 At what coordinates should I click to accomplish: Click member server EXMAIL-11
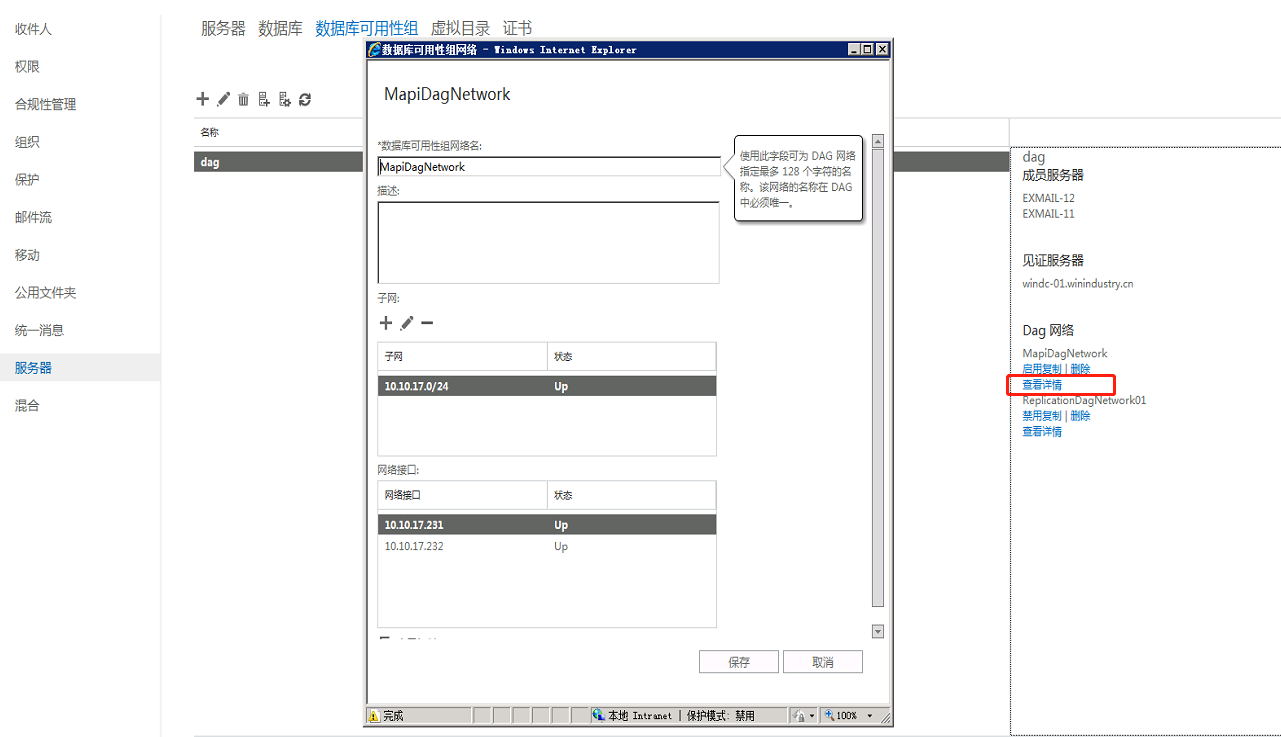[x=1048, y=214]
